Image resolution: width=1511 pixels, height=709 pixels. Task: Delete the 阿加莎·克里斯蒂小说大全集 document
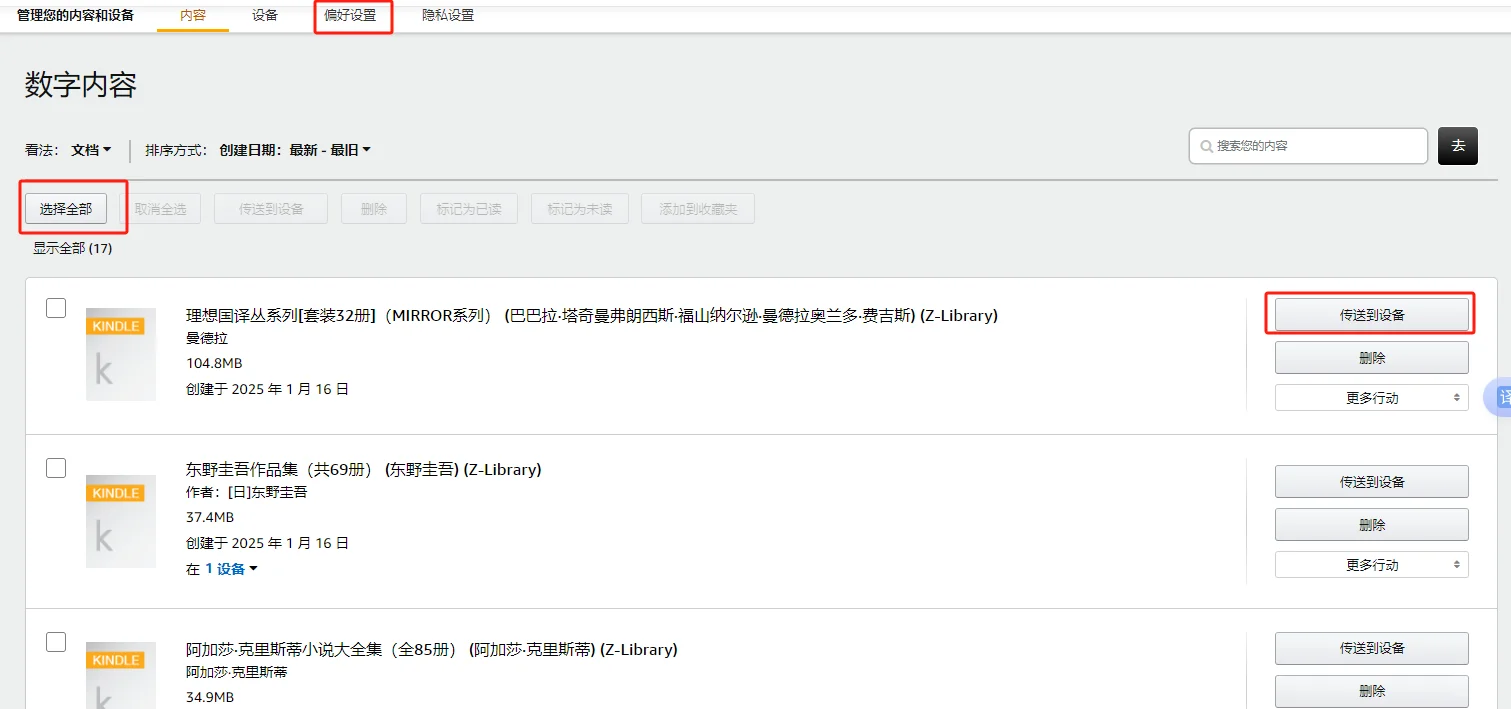[x=1372, y=691]
